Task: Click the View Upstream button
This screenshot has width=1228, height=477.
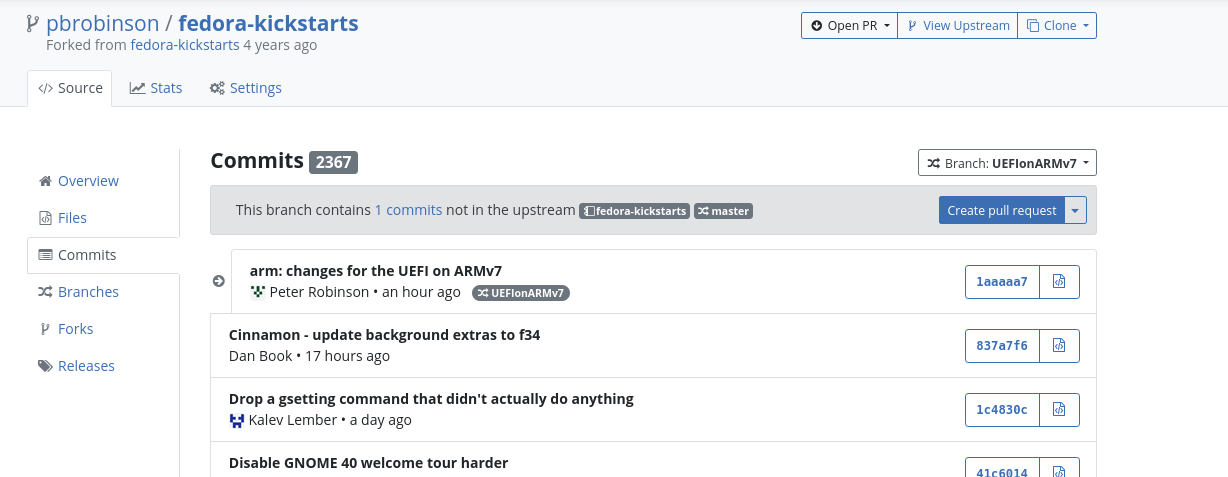Action: pyautogui.click(x=957, y=26)
